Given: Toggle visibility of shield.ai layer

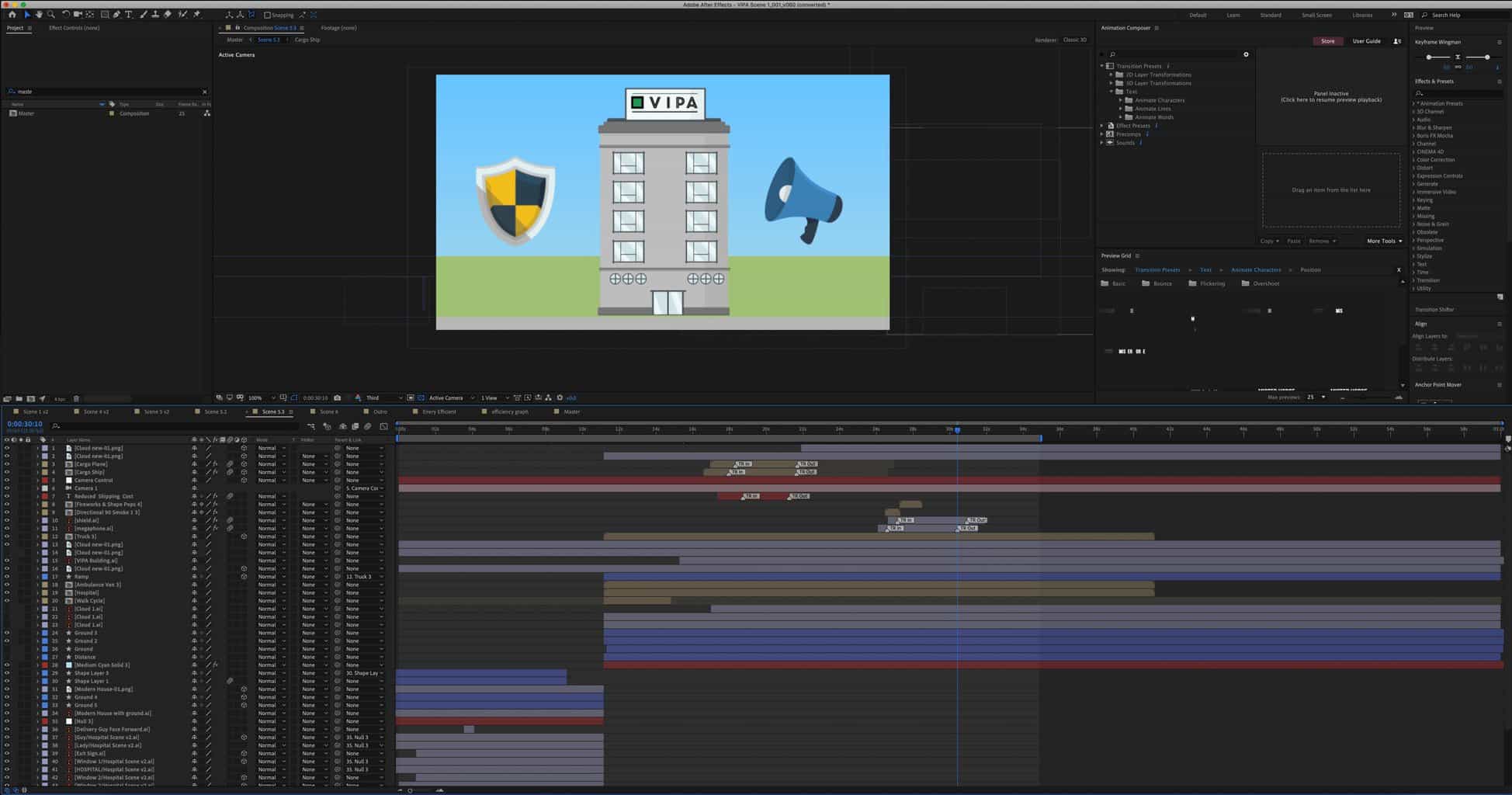Looking at the screenshot, I should pos(7,520).
